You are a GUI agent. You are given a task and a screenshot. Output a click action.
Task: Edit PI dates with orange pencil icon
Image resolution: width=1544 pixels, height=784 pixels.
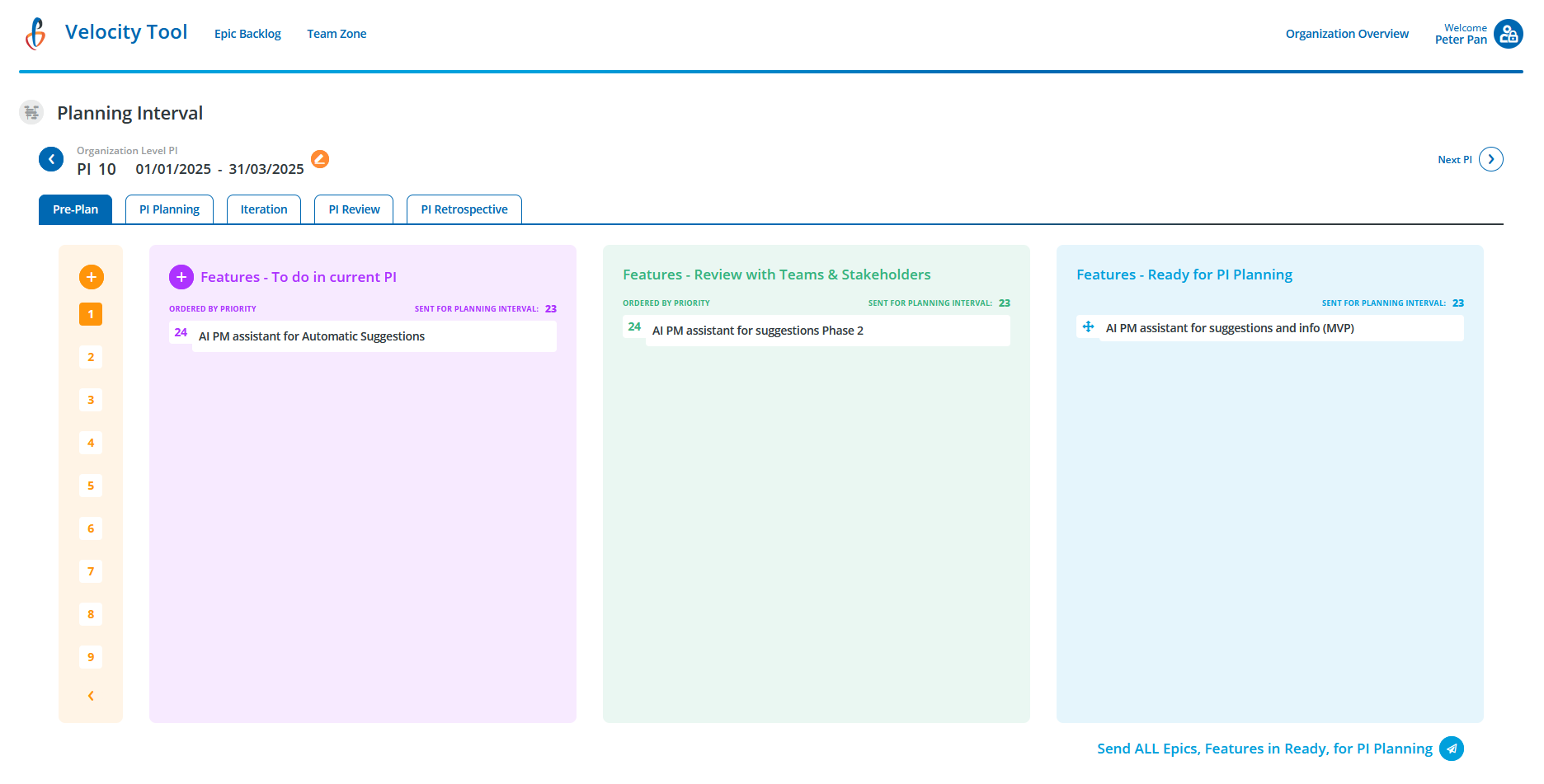click(x=320, y=159)
